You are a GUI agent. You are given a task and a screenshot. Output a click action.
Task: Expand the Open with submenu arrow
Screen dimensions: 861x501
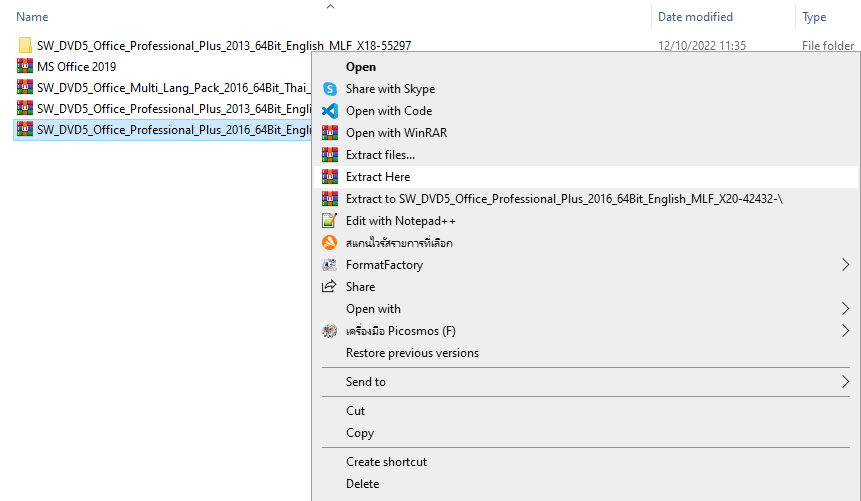point(846,309)
